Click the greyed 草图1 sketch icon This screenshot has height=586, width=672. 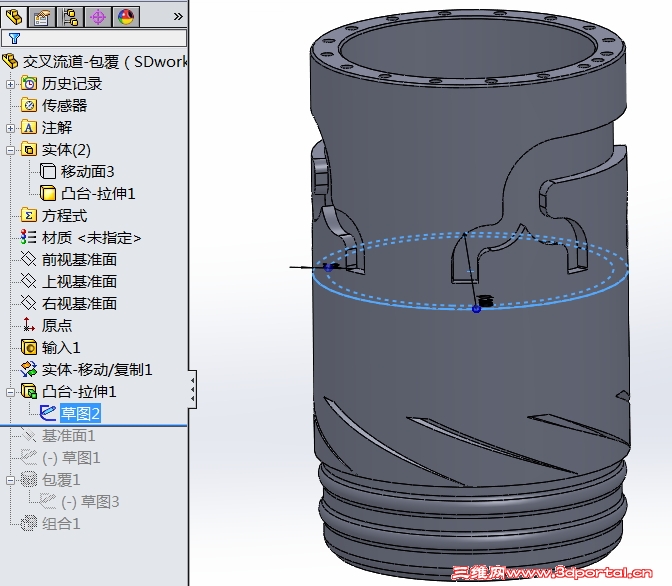(x=29, y=457)
